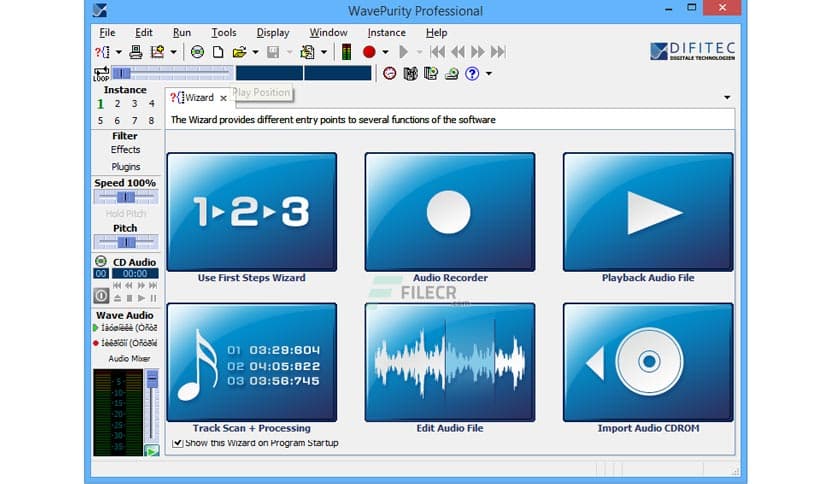The height and width of the screenshot is (484, 836).
Task: Open the Playback Audio File tile
Action: click(648, 212)
